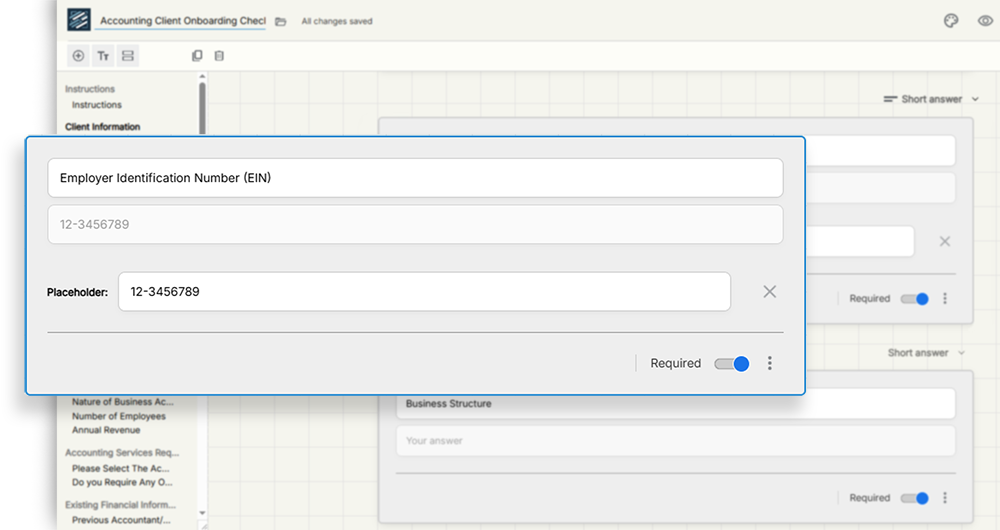This screenshot has width=1000, height=530.
Task: Click the preview eye icon
Action: click(x=983, y=21)
